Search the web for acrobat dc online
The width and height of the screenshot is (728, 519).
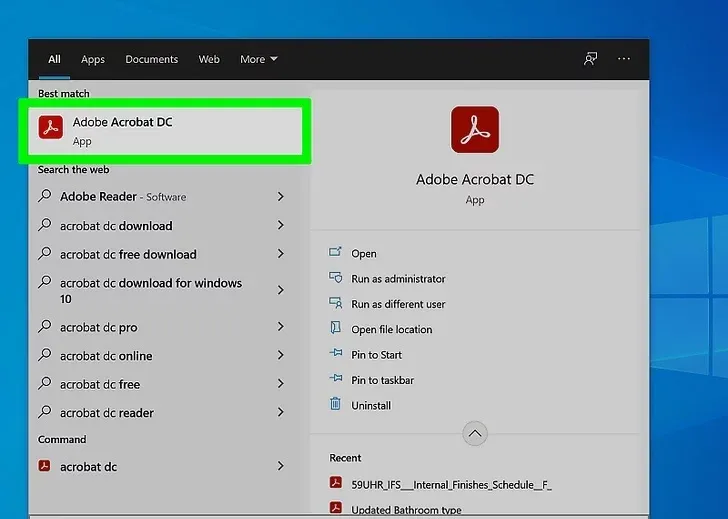pos(106,356)
